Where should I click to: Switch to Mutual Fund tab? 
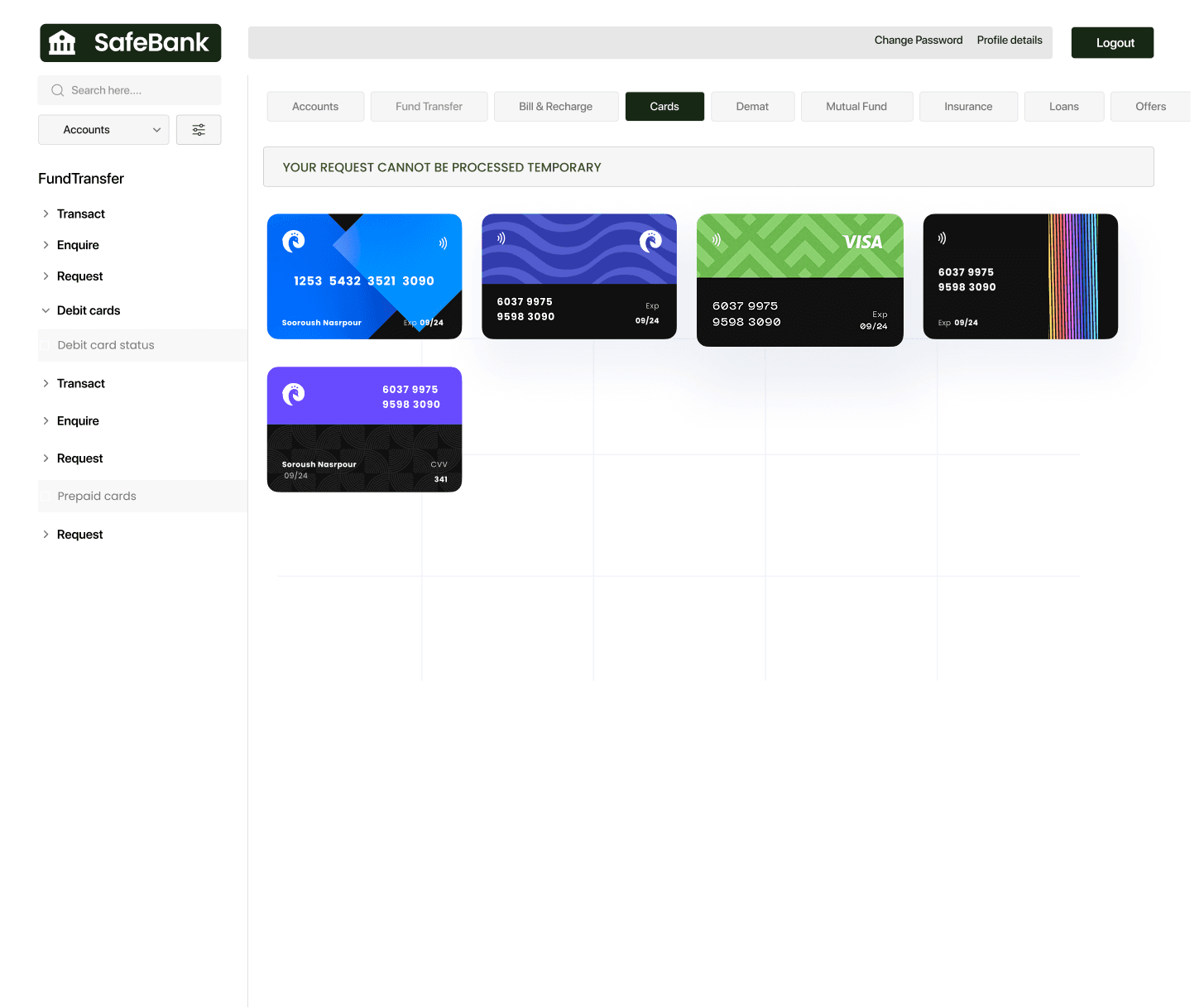click(856, 107)
